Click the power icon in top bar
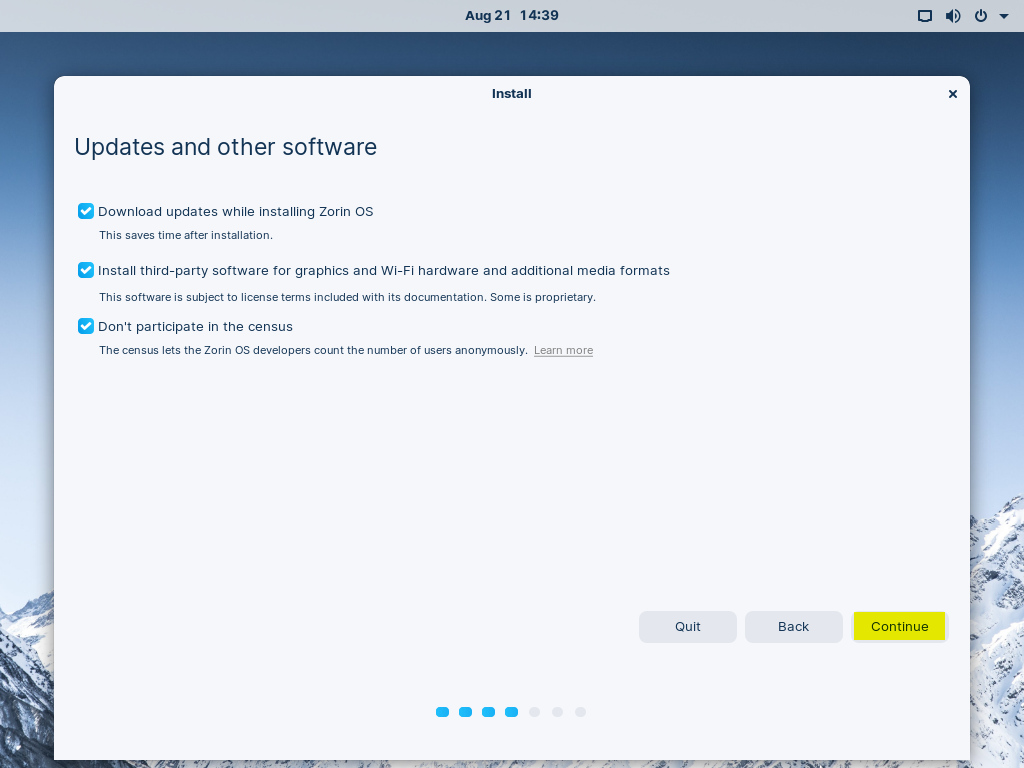 pyautogui.click(x=981, y=16)
